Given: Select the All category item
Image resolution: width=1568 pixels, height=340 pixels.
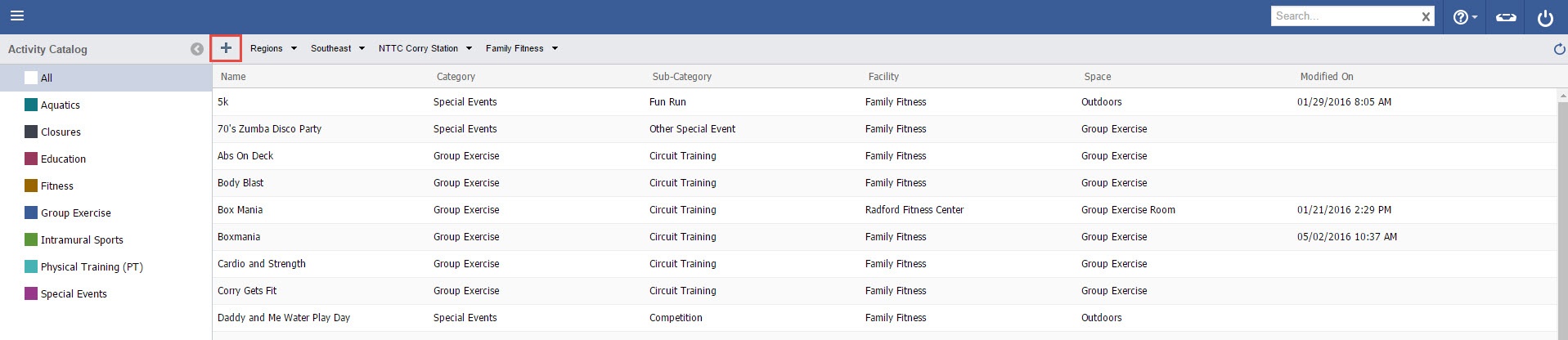Looking at the screenshot, I should (x=47, y=78).
